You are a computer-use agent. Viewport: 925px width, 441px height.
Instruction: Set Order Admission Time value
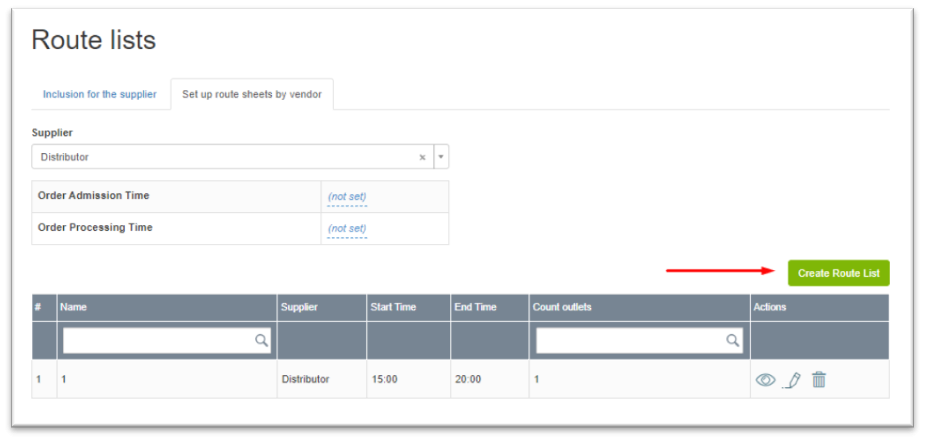(347, 197)
